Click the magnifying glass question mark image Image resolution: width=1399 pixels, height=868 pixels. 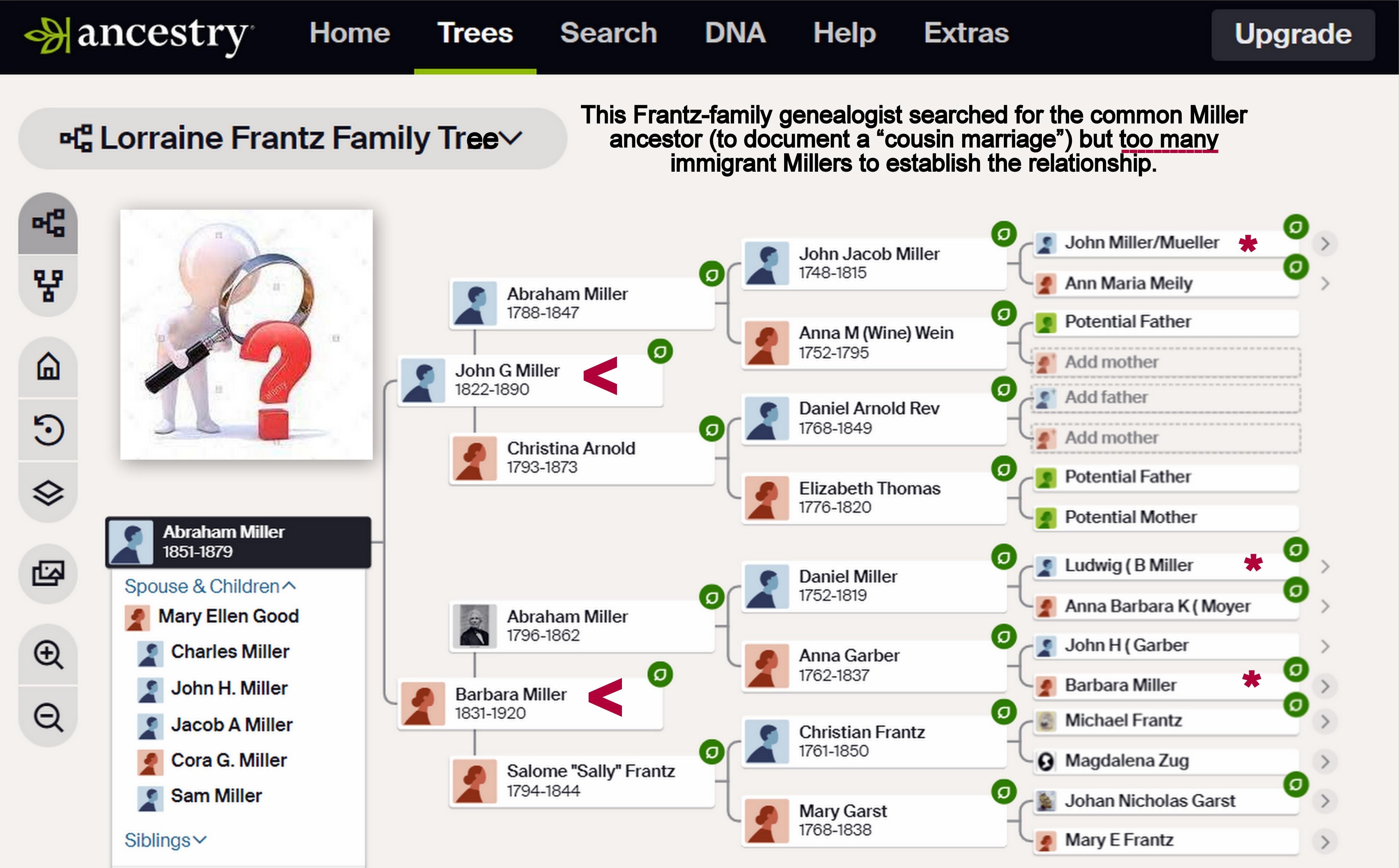click(x=246, y=334)
